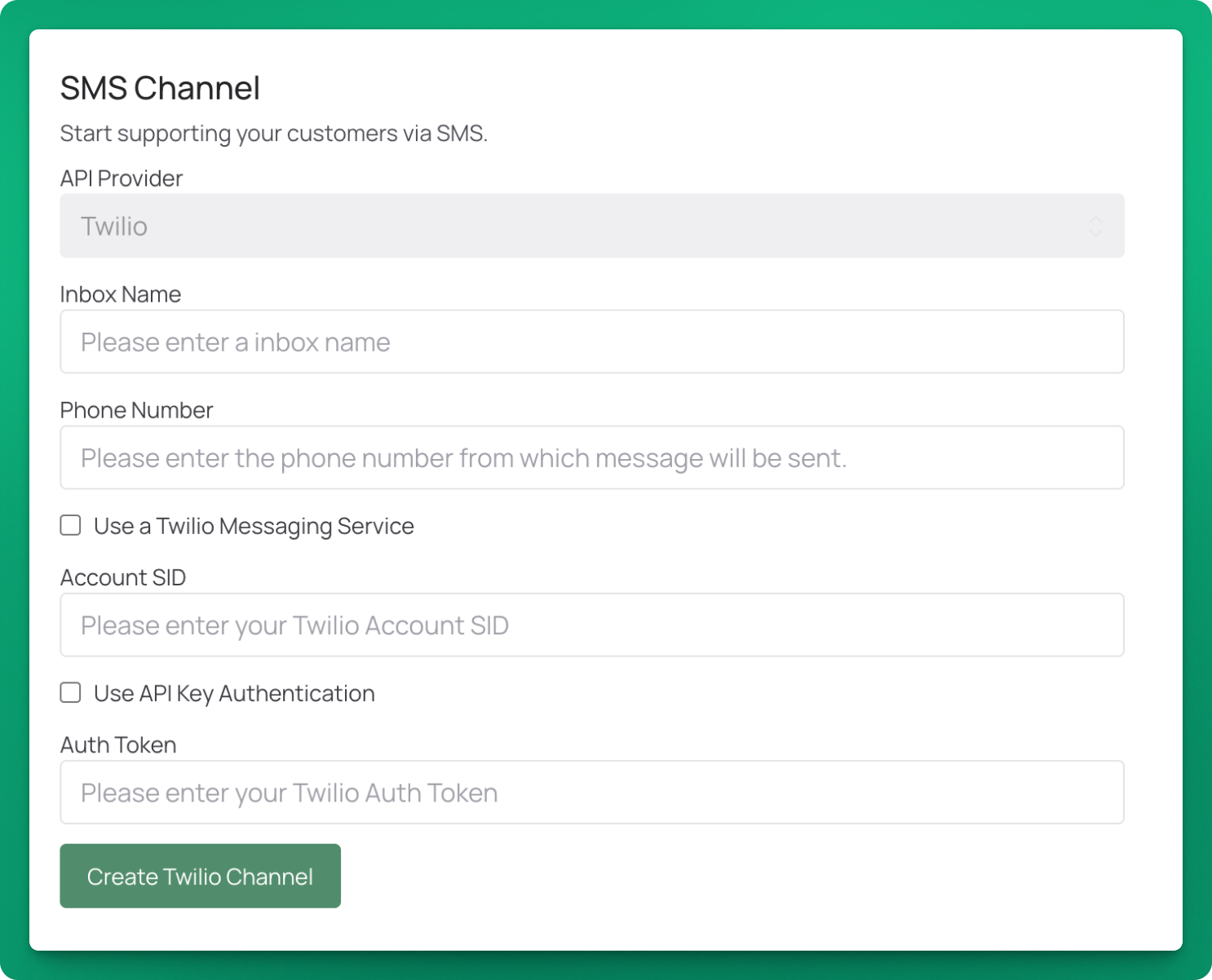1212x980 pixels.
Task: Select the Account SID input field
Action: click(592, 625)
